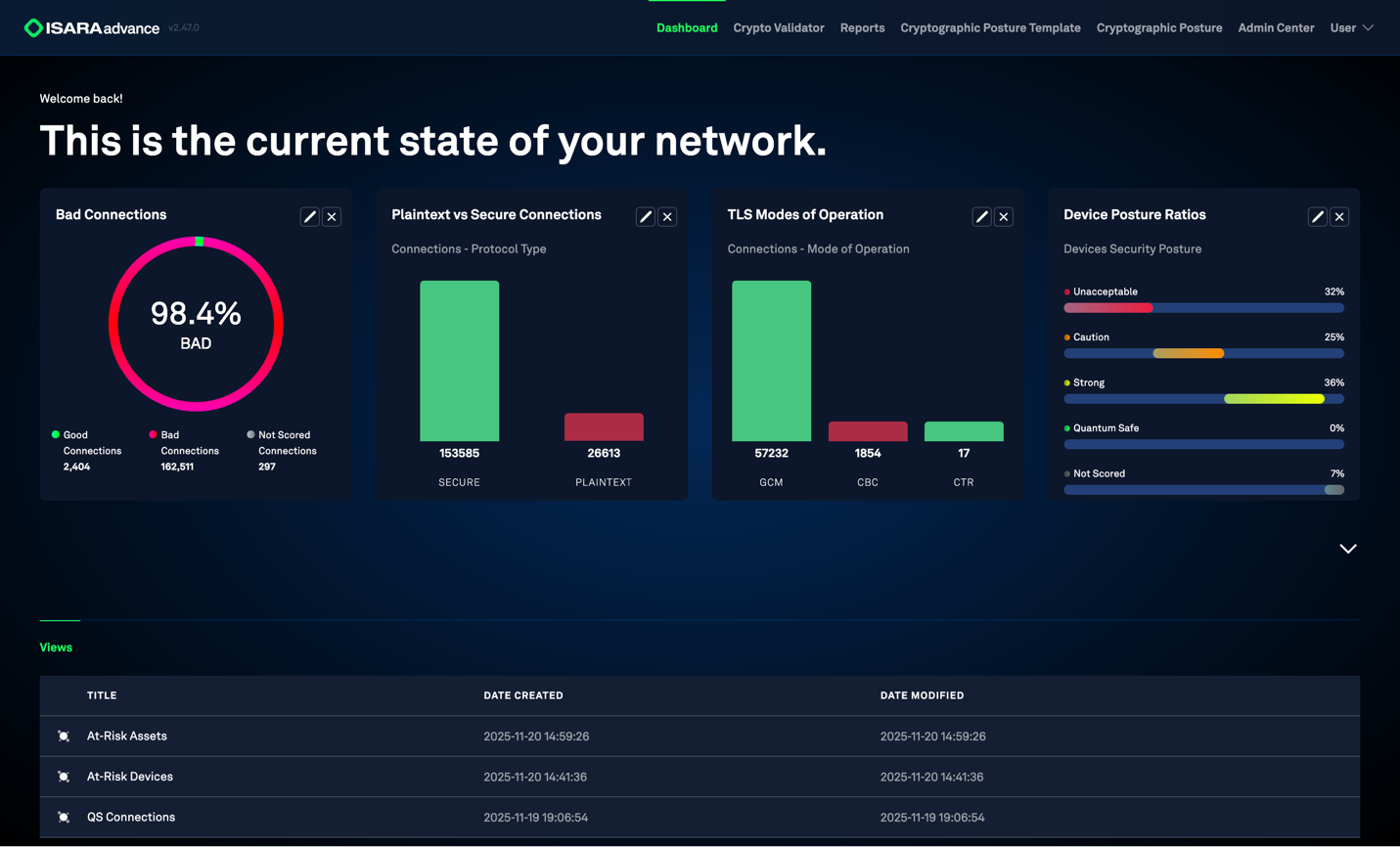Edit the TLS Modes of Operation widget

981,217
